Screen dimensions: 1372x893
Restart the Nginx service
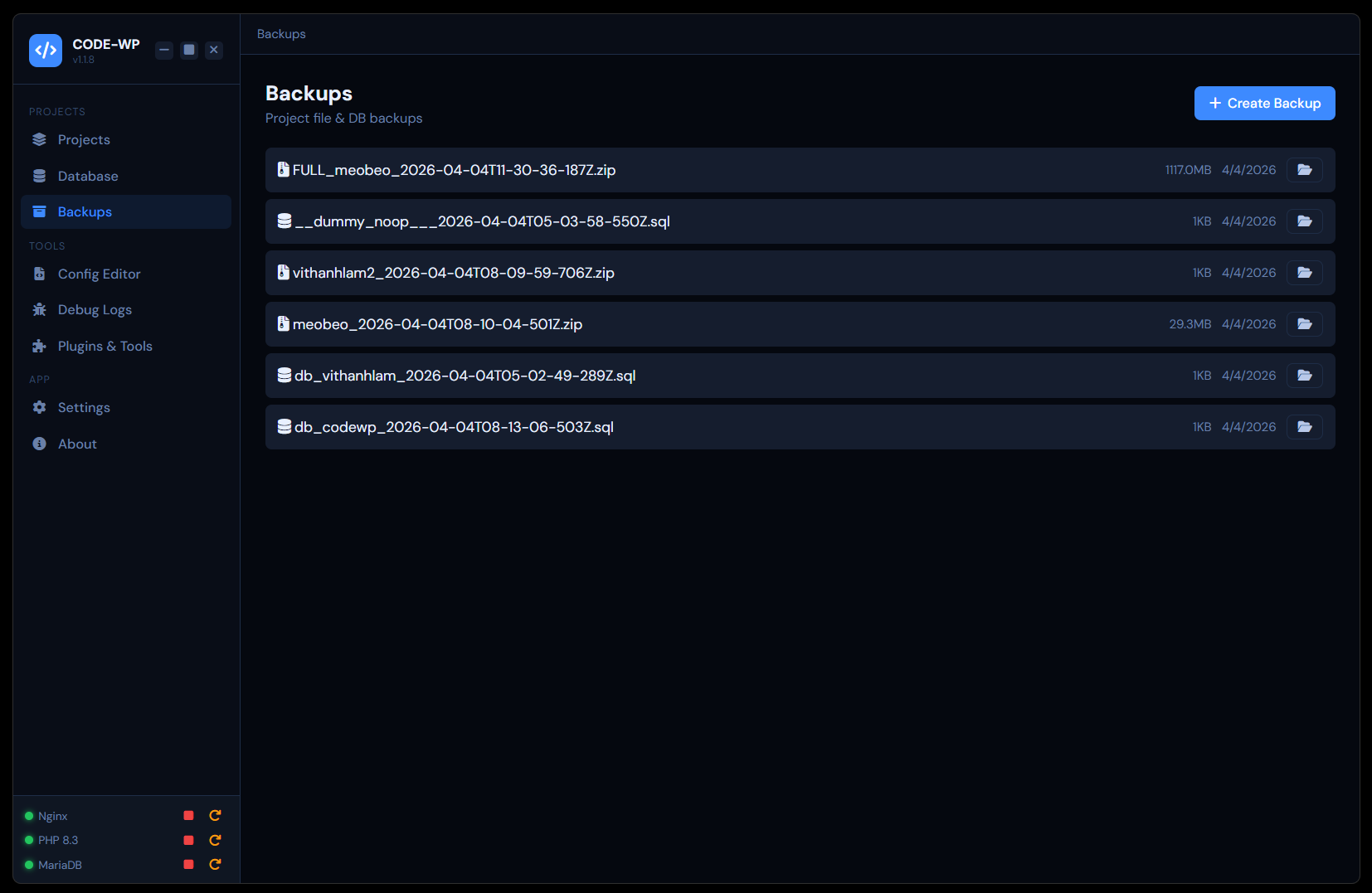pos(215,816)
